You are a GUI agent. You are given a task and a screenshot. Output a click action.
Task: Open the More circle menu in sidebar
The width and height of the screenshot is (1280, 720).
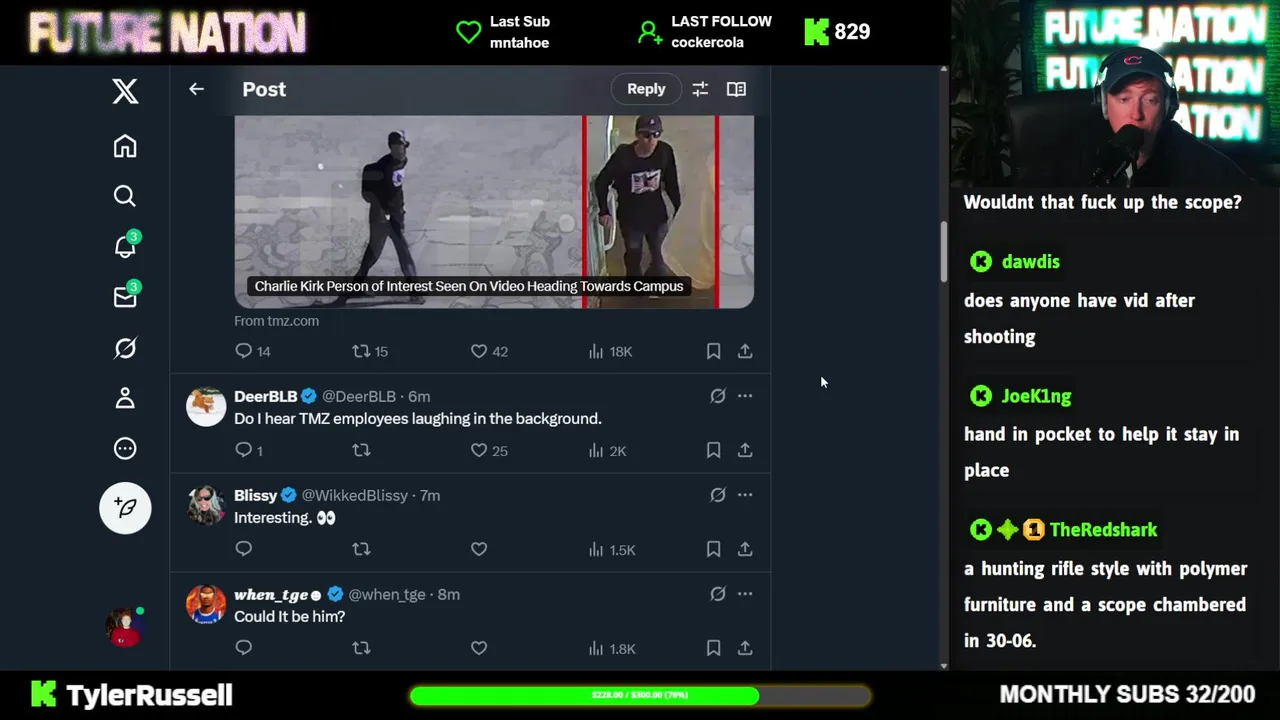pyautogui.click(x=125, y=449)
